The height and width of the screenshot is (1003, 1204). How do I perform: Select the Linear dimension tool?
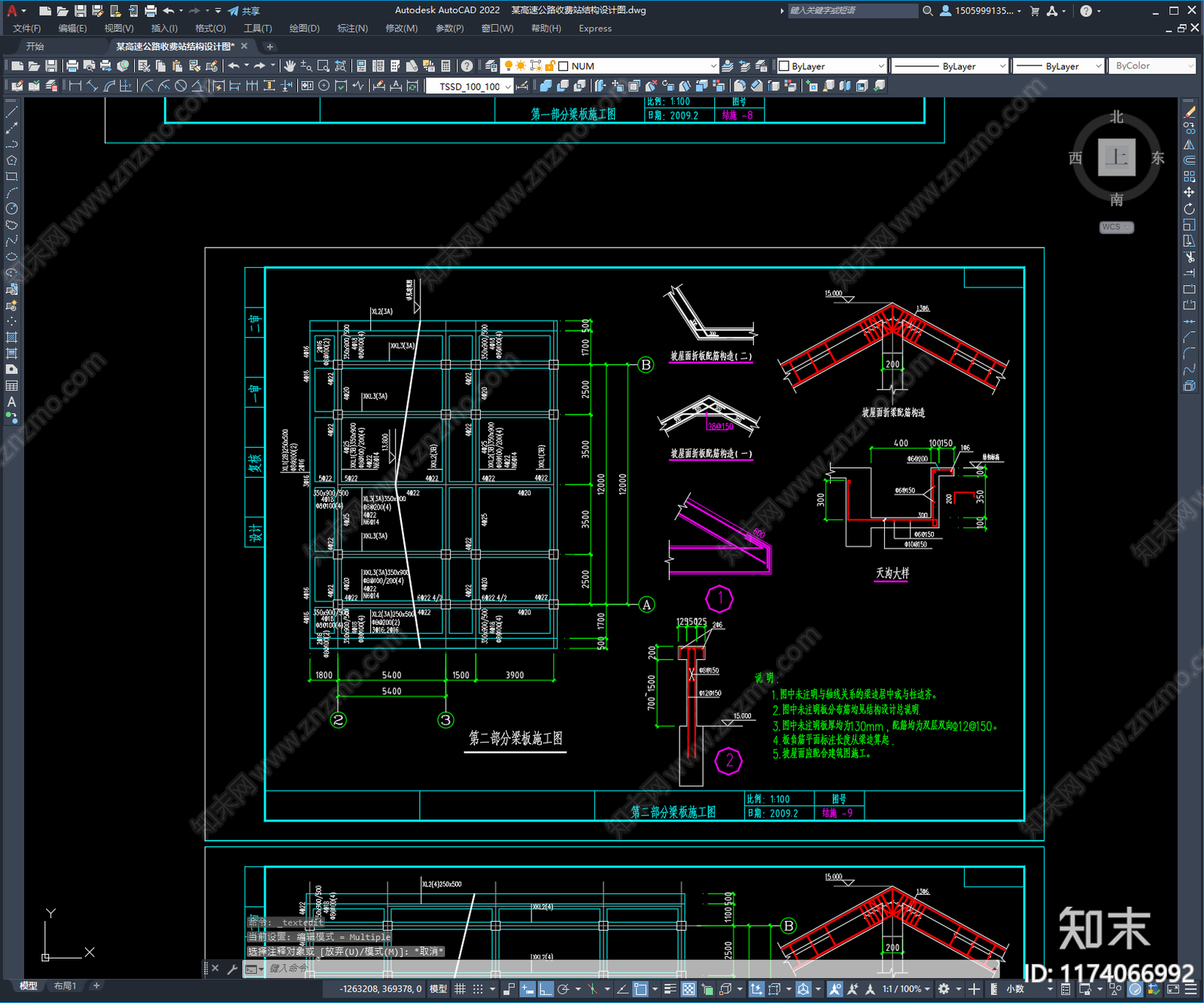tap(75, 86)
